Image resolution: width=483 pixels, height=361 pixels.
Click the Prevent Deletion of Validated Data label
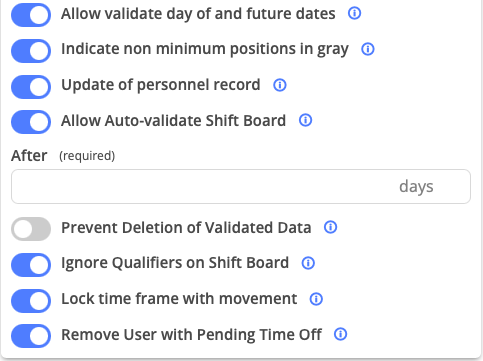[x=186, y=228]
